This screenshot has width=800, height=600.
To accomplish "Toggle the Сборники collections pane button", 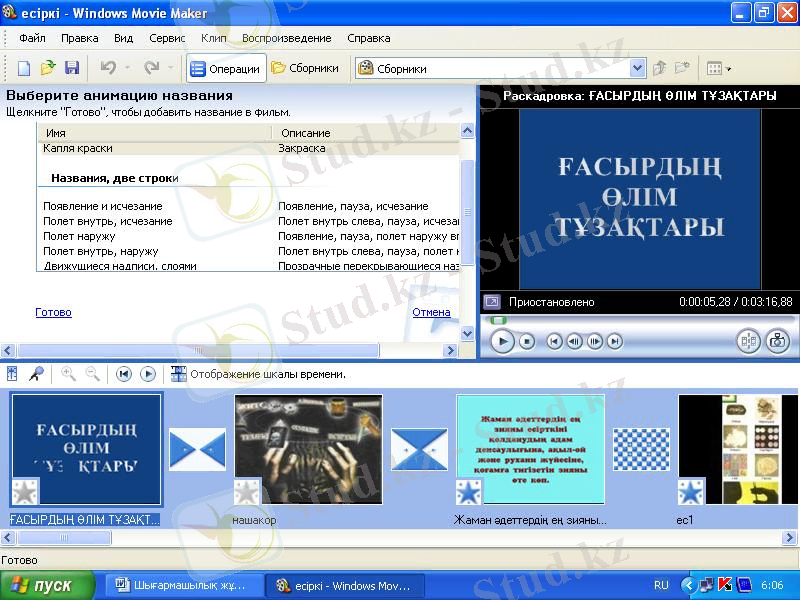I will click(x=306, y=69).
